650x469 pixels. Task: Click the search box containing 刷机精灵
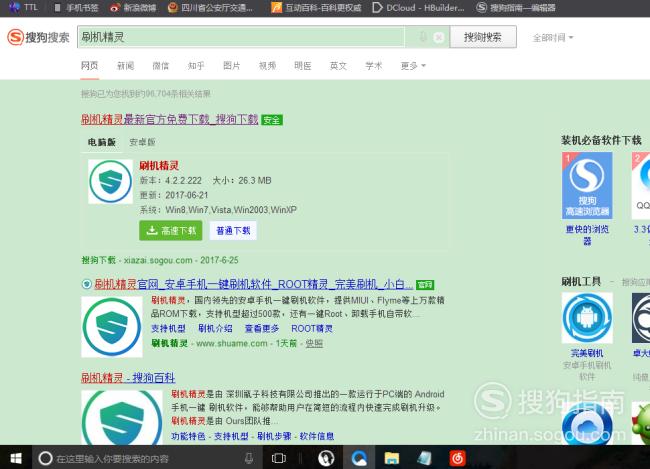[240, 37]
